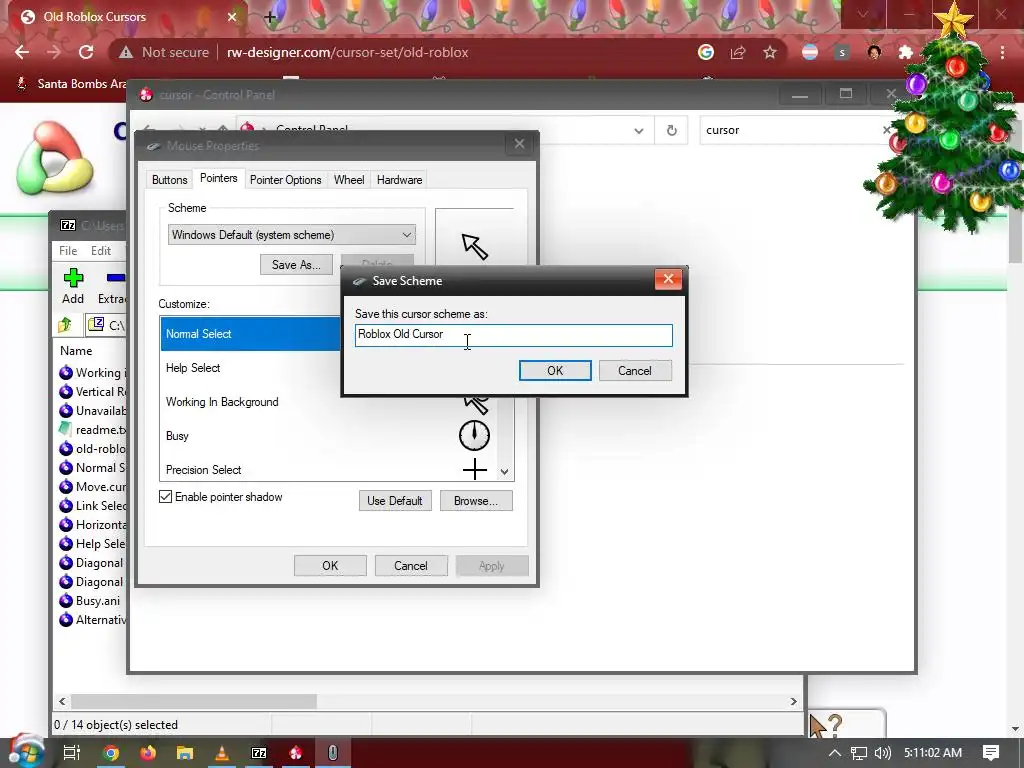The height and width of the screenshot is (768, 1024).
Task: Open the Santa Bombs bookmark
Action: (72, 84)
